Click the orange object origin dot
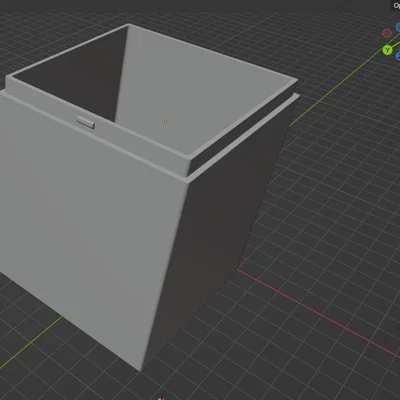This screenshot has width=400, height=400. tap(165, 122)
